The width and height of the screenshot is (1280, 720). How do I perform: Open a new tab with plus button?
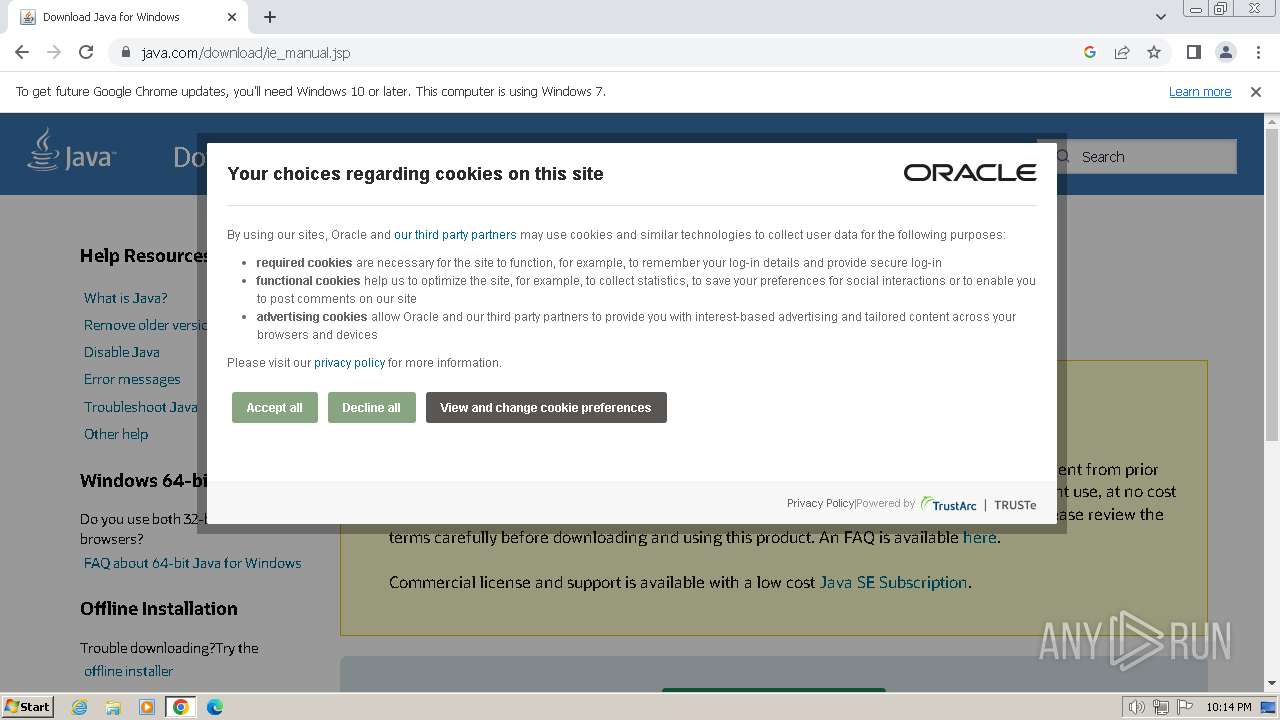(x=270, y=17)
